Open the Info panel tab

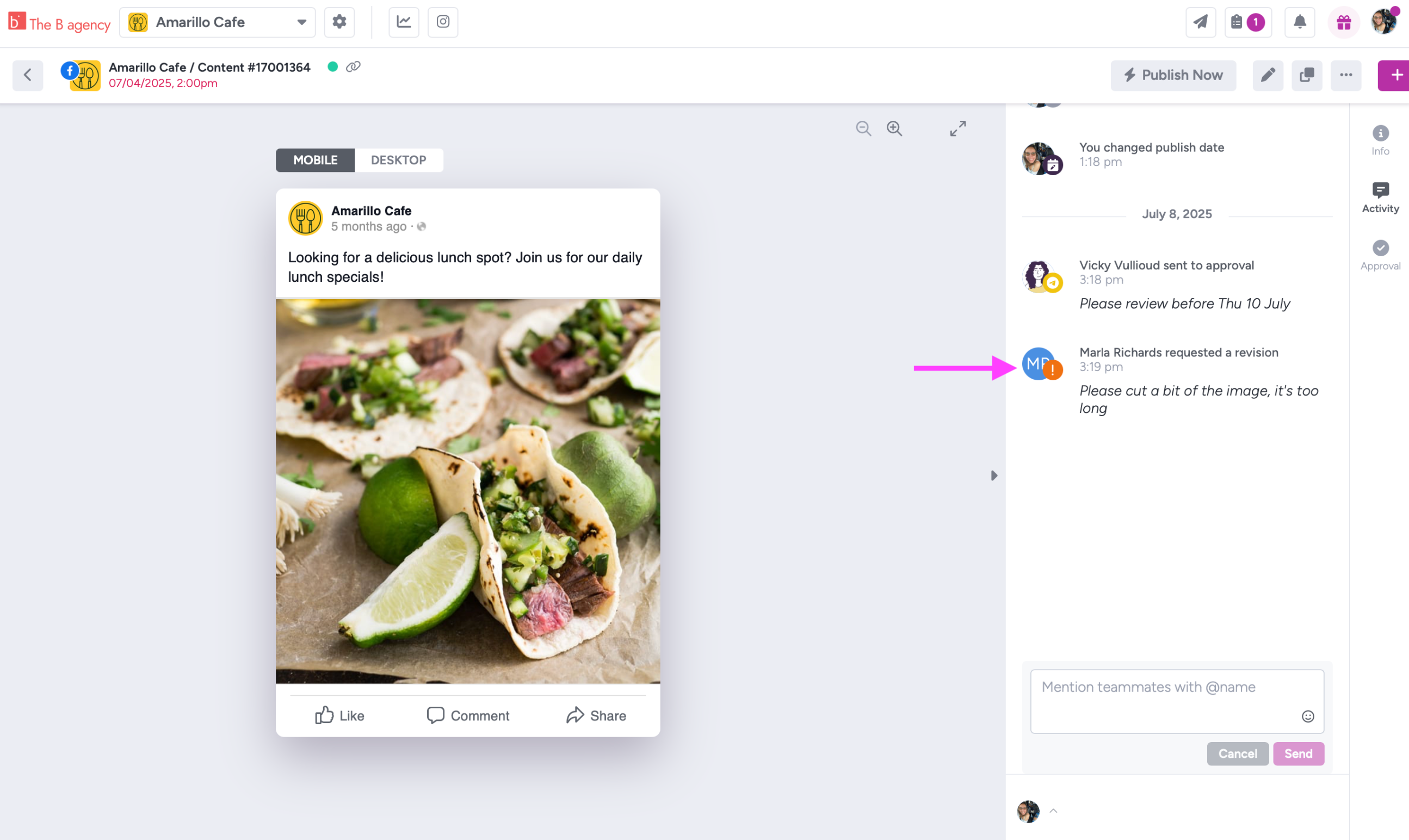[1380, 140]
